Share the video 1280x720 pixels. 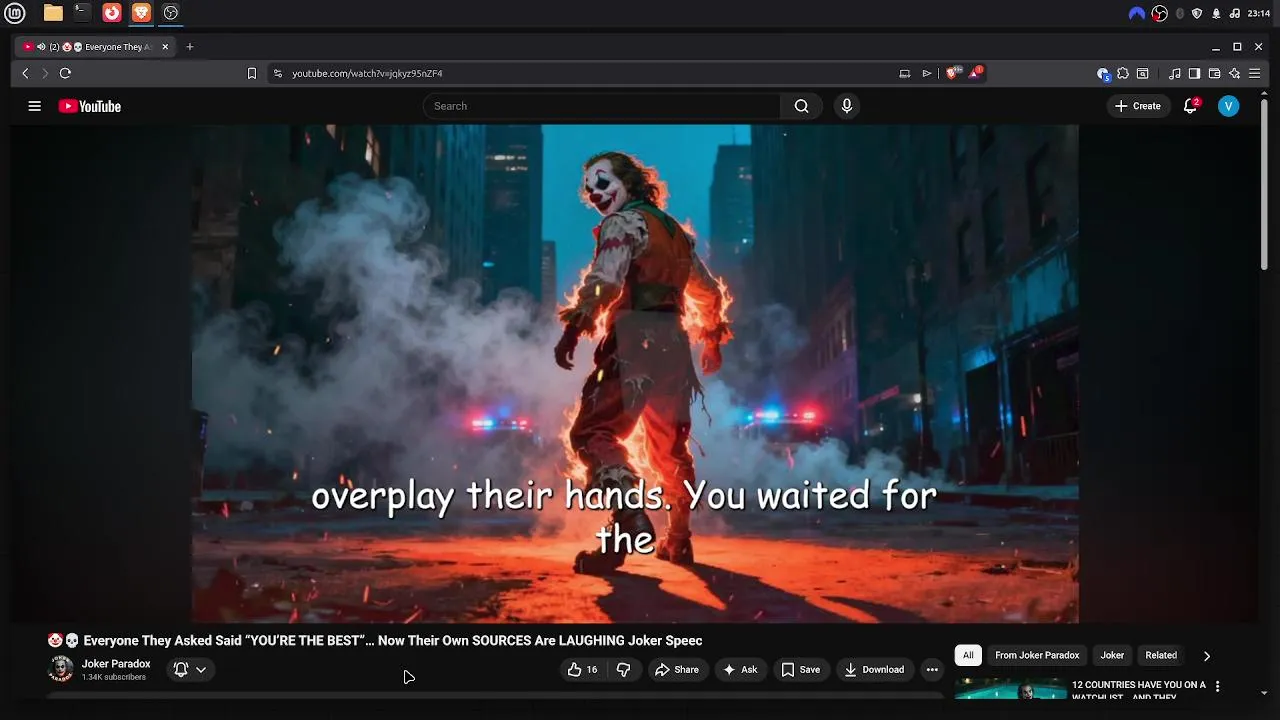pyautogui.click(x=677, y=670)
